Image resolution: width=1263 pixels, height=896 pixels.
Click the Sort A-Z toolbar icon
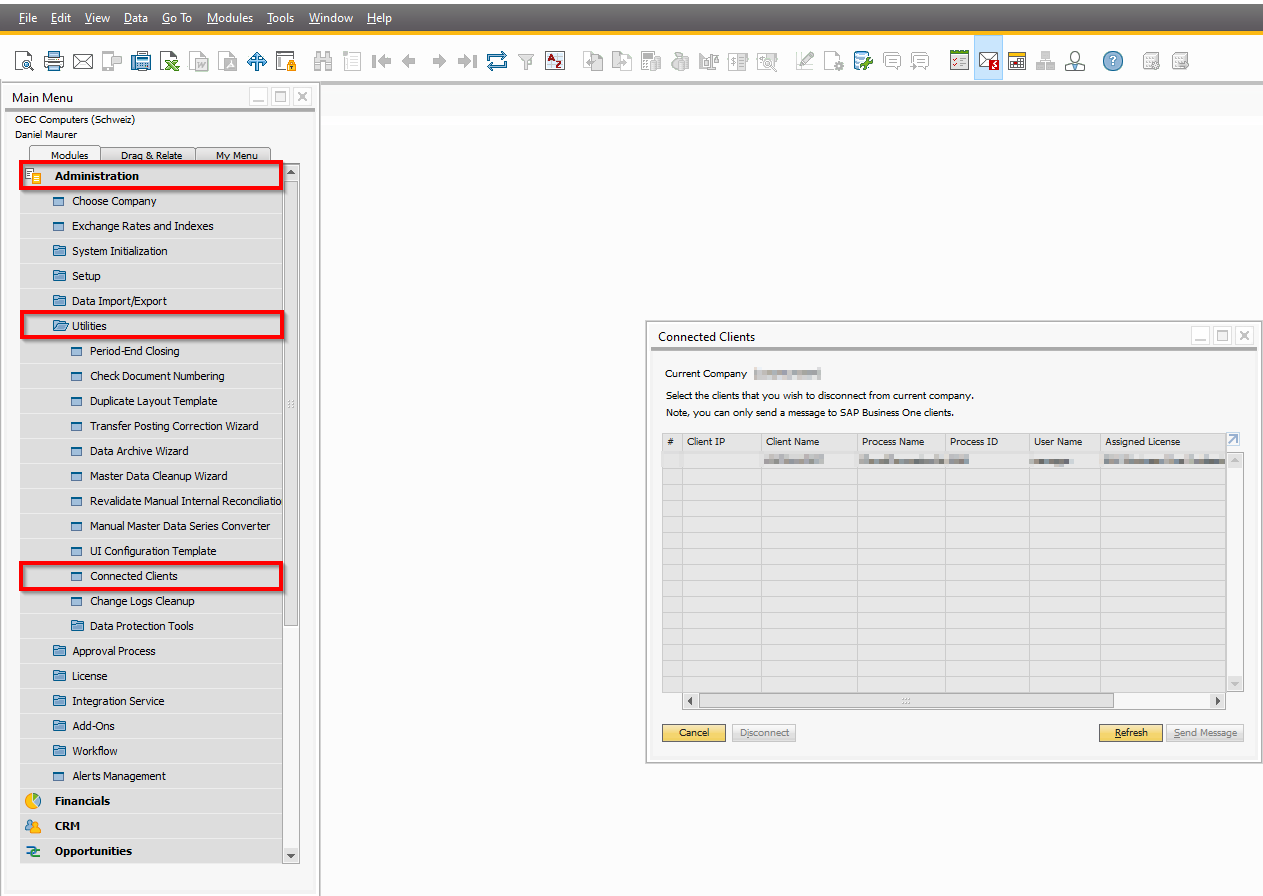(x=555, y=61)
